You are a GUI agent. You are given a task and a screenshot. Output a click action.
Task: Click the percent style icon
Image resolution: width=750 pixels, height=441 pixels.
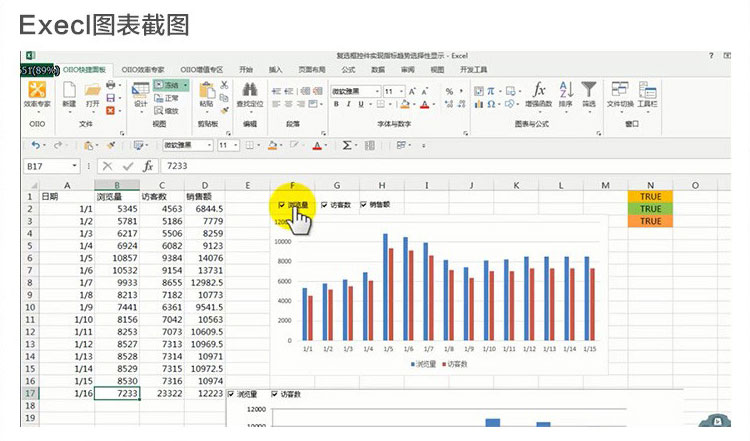[x=449, y=91]
